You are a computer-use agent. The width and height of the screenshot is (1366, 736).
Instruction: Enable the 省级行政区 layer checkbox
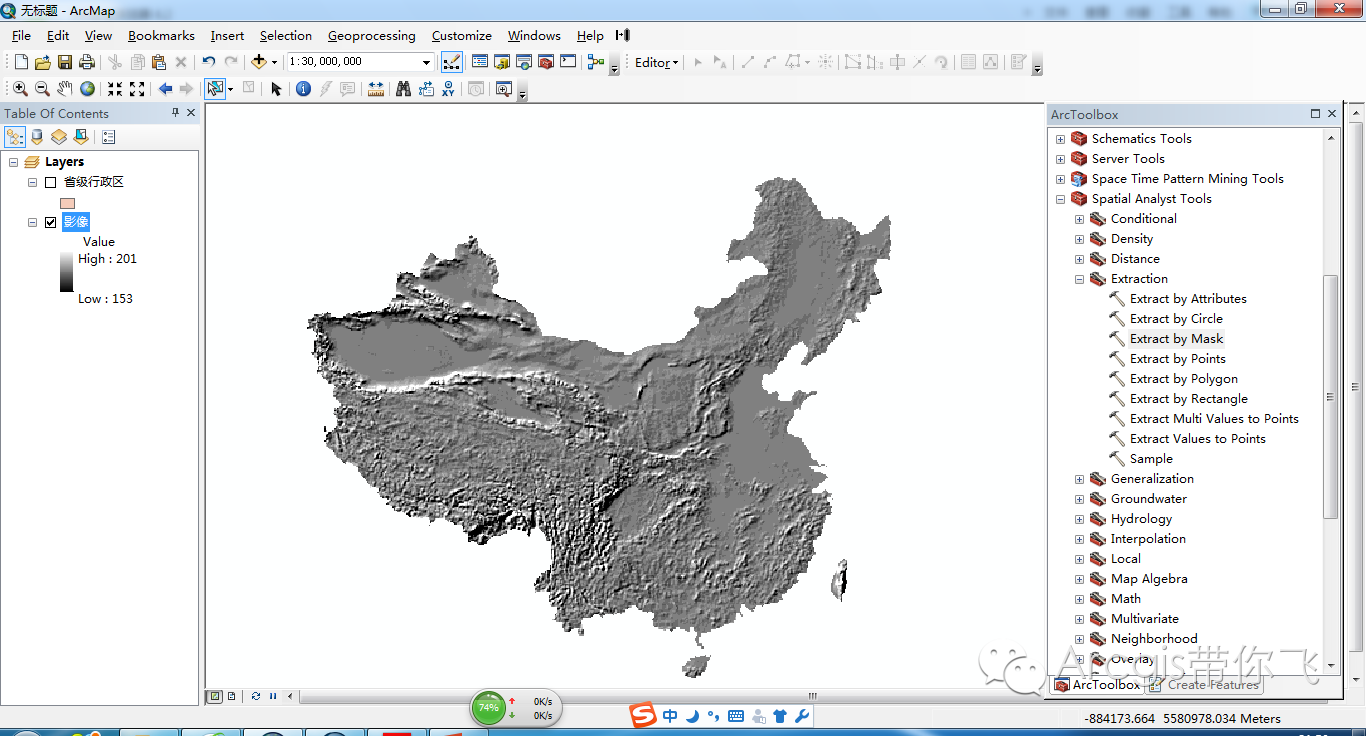(50, 182)
